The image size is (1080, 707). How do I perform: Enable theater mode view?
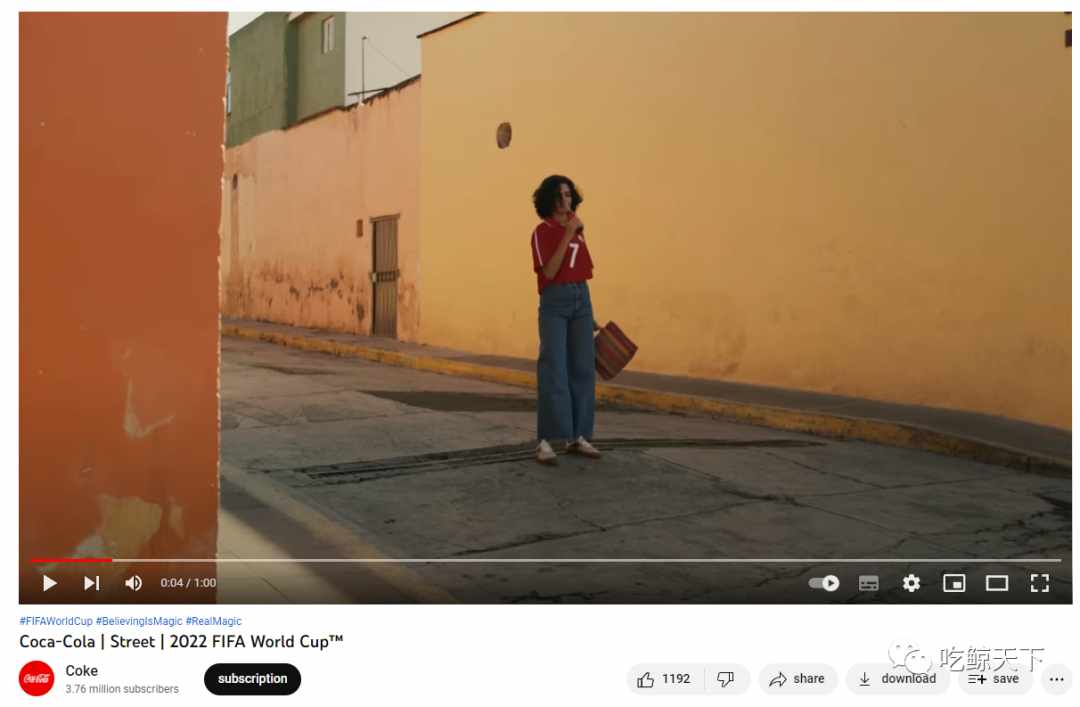pos(997,583)
